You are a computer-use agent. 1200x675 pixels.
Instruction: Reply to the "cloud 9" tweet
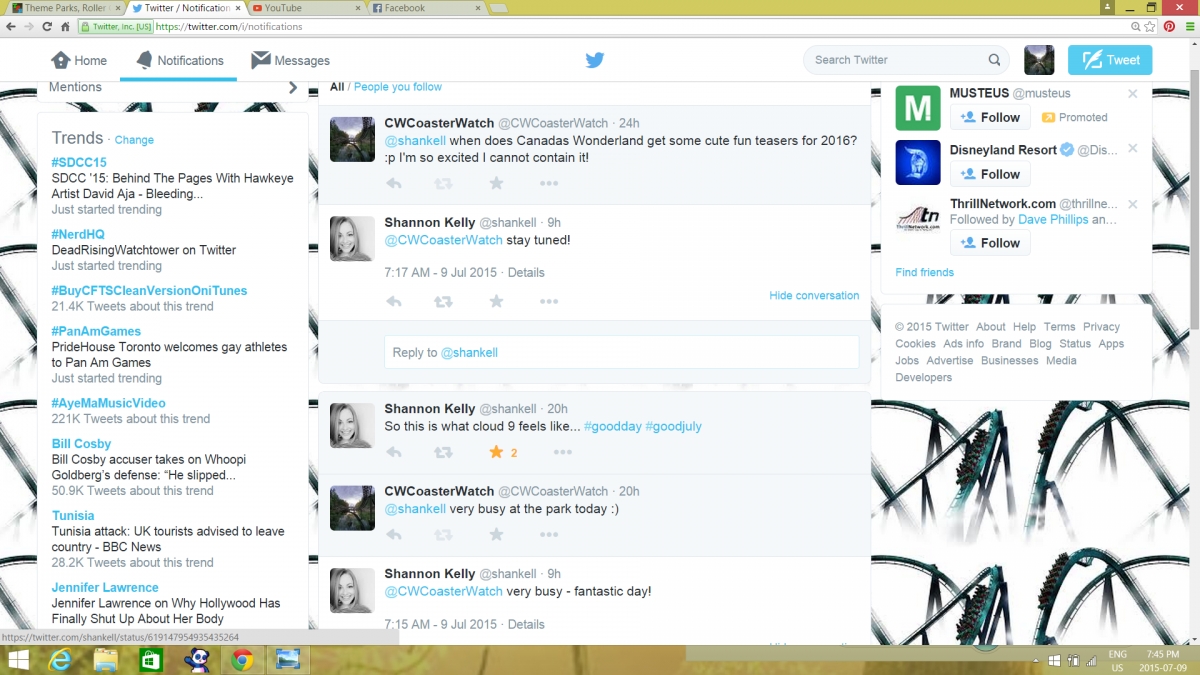[x=394, y=452]
